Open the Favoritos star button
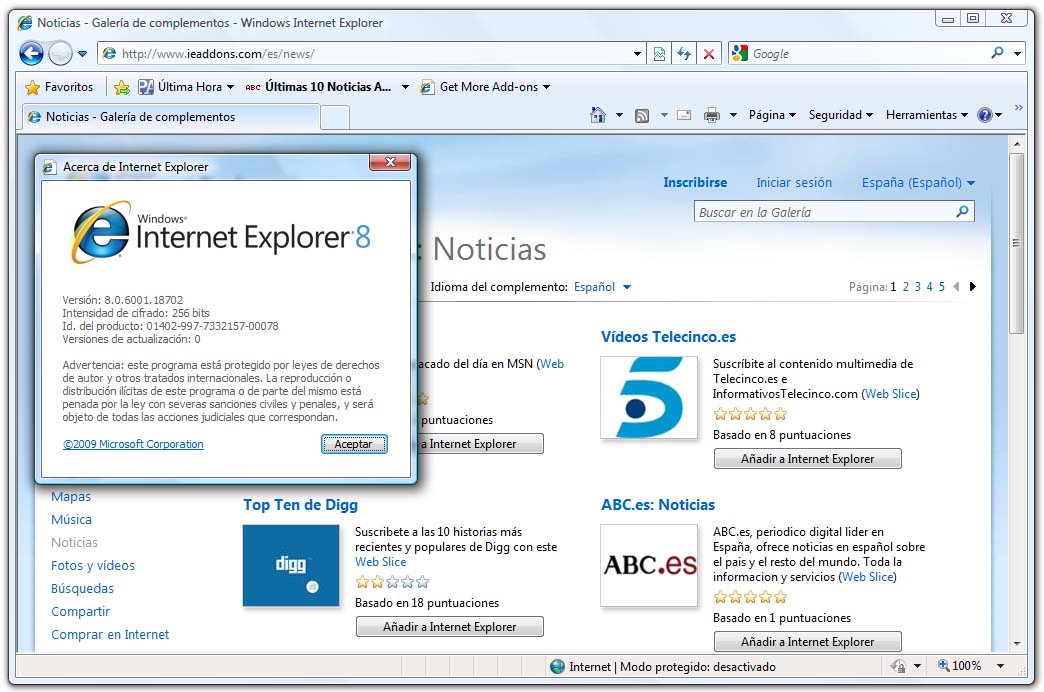The height and width of the screenshot is (692, 1044). click(59, 87)
